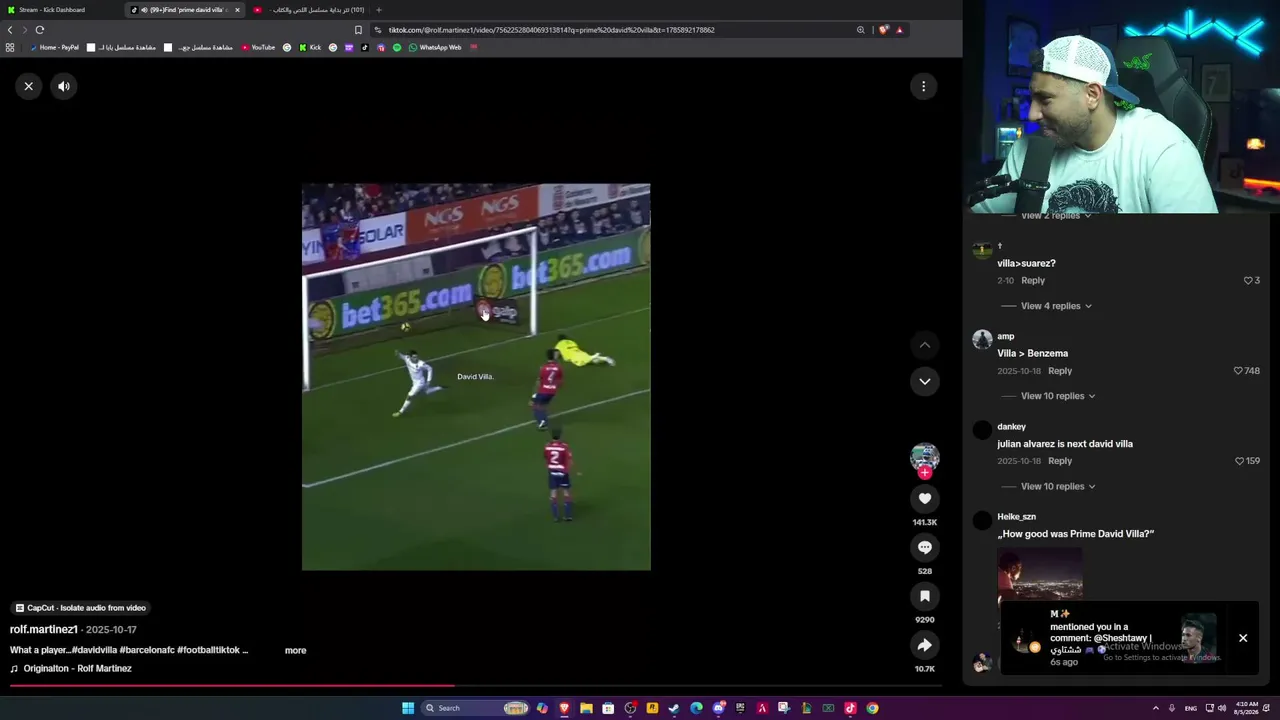Open a new browser tab

(x=378, y=10)
